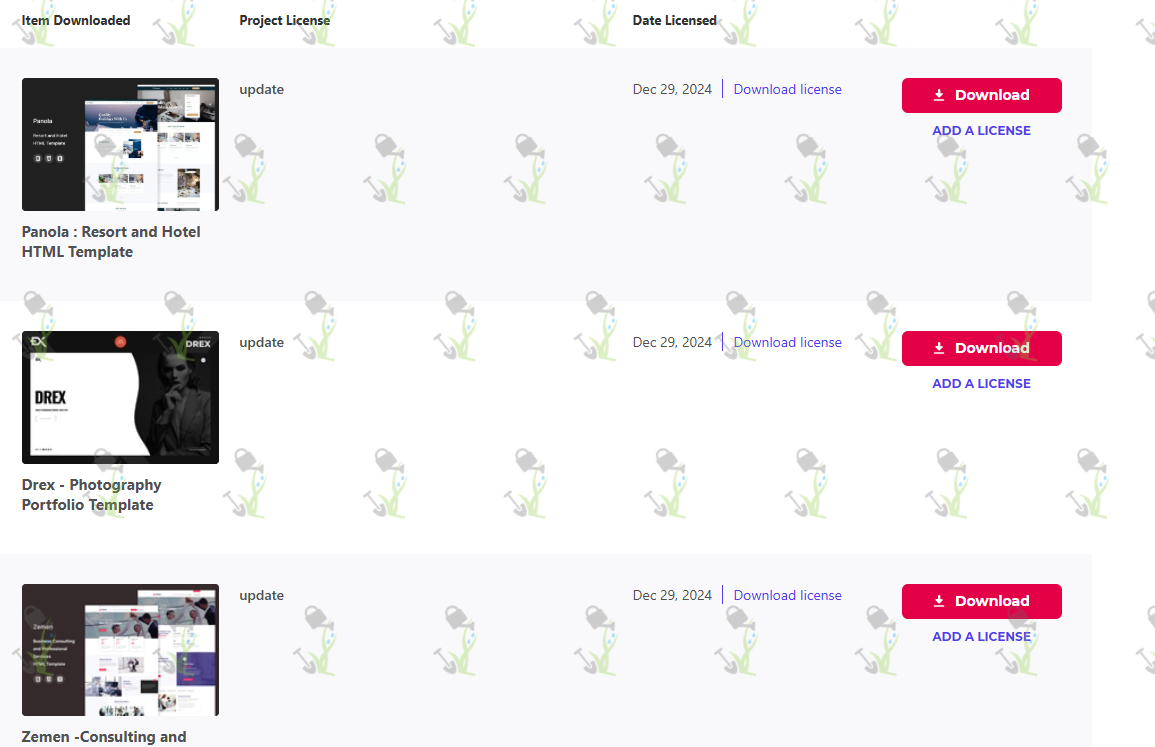Add a license to the Panola item
Image resolution: width=1155 pixels, height=747 pixels.
pyautogui.click(x=981, y=130)
